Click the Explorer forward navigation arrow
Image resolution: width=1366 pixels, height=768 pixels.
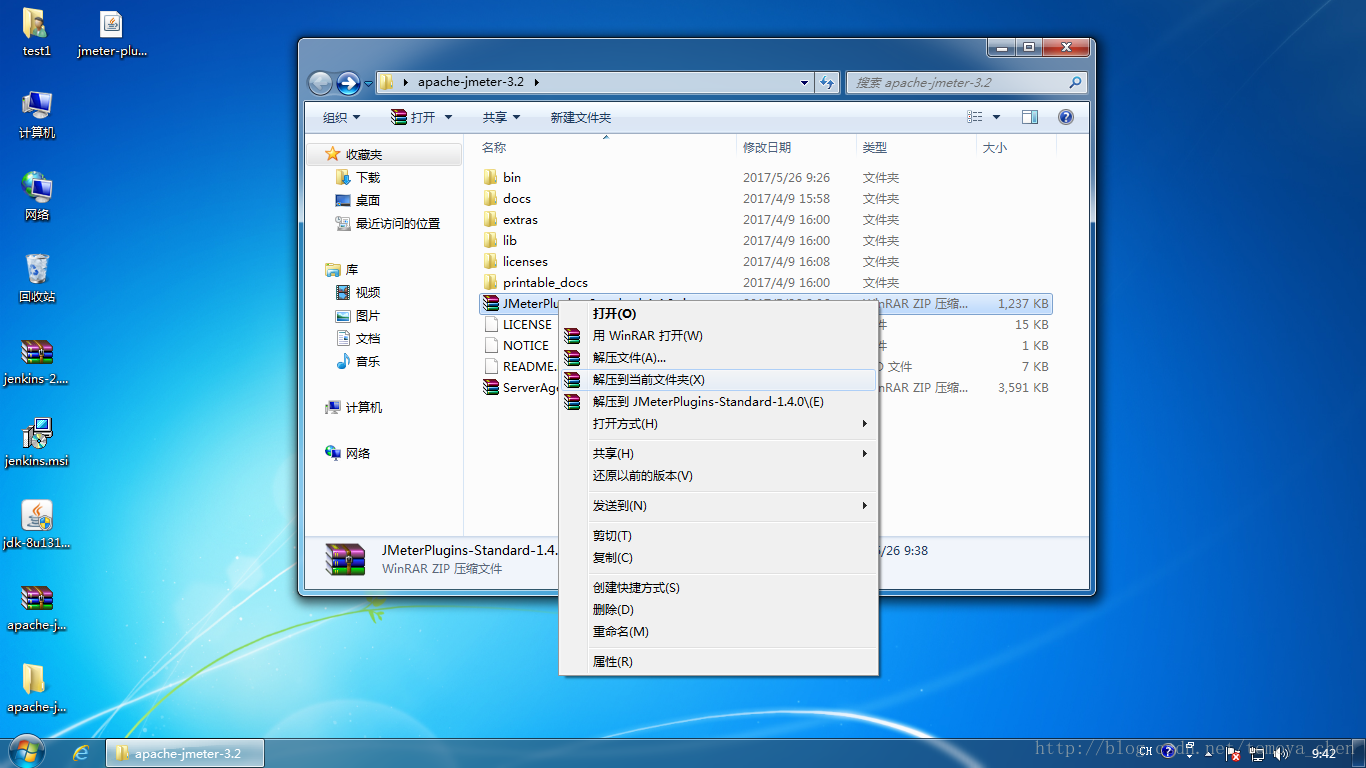point(348,83)
